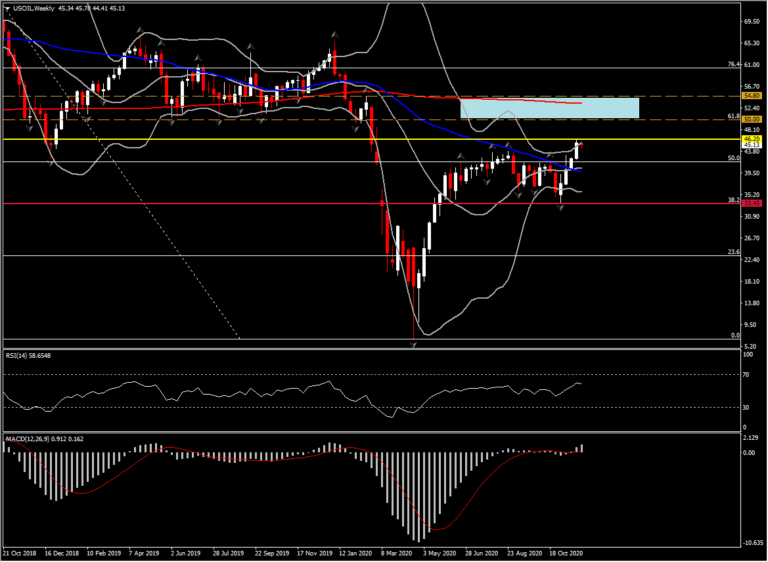The width and height of the screenshot is (768, 562).
Task: Select the yellow horizontal line at 46.20
Action: [x=370, y=139]
